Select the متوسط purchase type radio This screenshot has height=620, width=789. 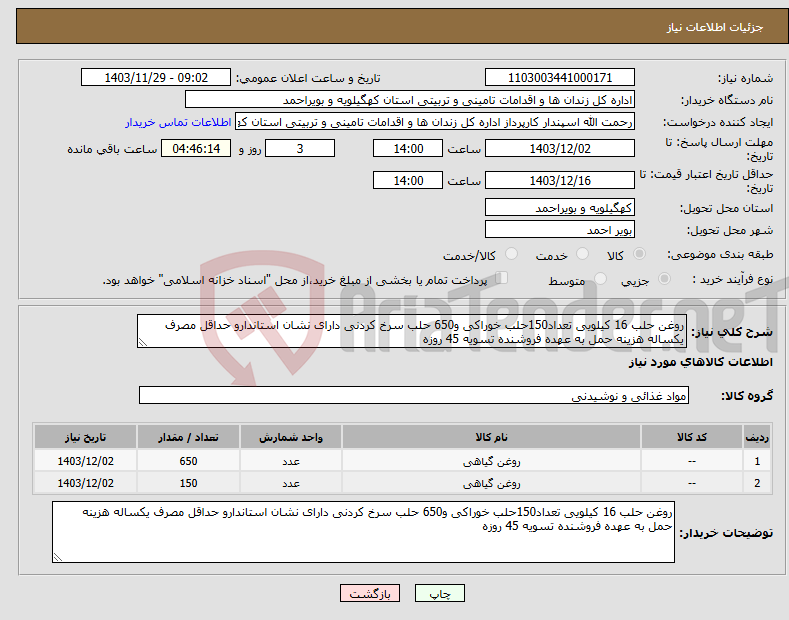click(600, 279)
